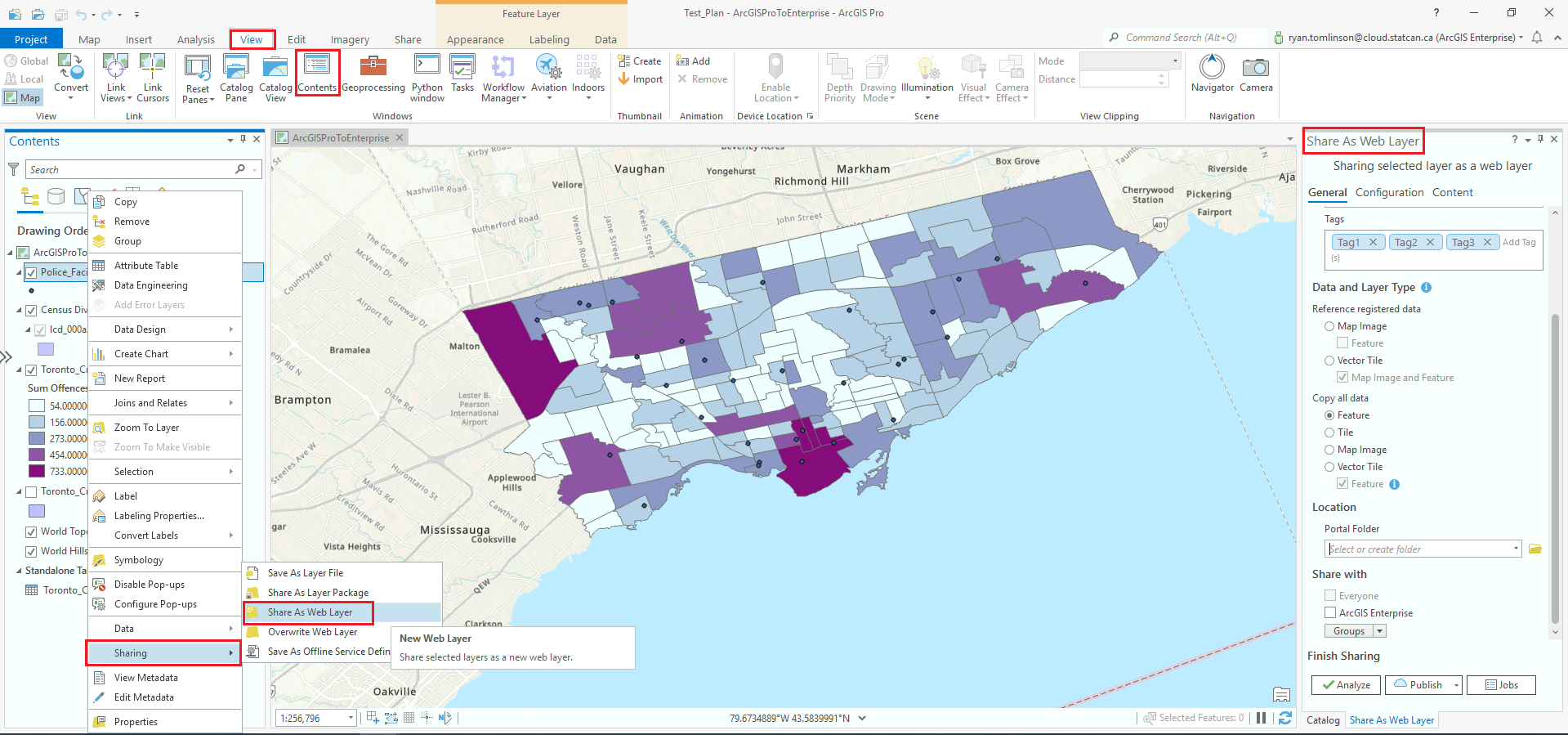The width and height of the screenshot is (1568, 735).
Task: Click the Analyze button
Action: [1346, 685]
